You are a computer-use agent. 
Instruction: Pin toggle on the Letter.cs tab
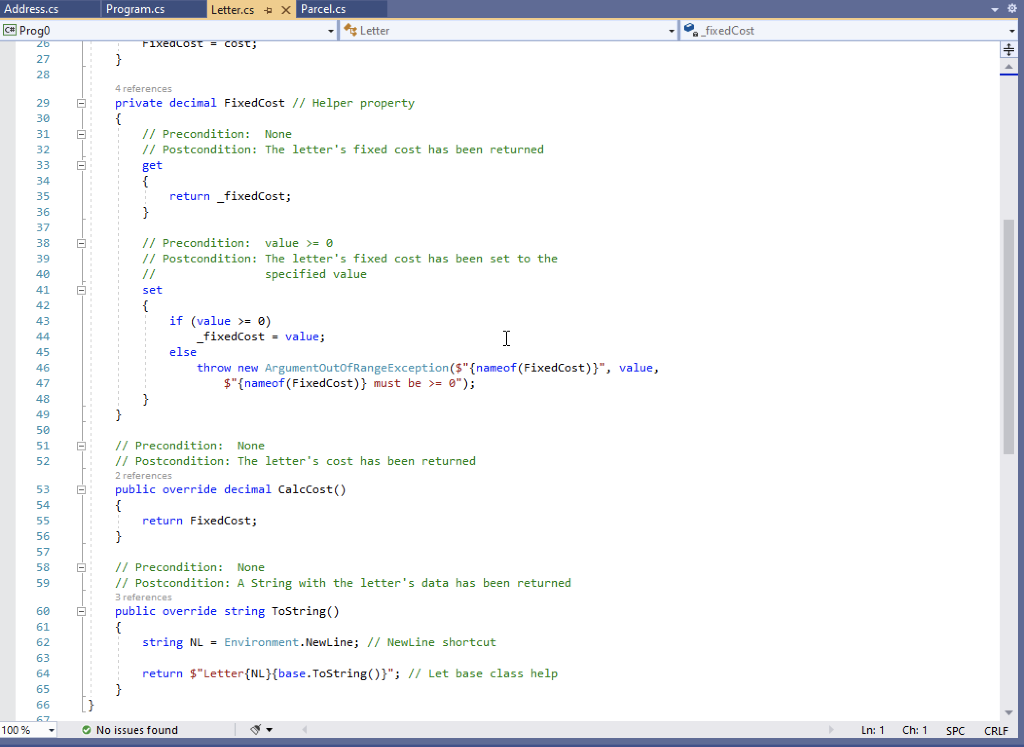(x=268, y=10)
